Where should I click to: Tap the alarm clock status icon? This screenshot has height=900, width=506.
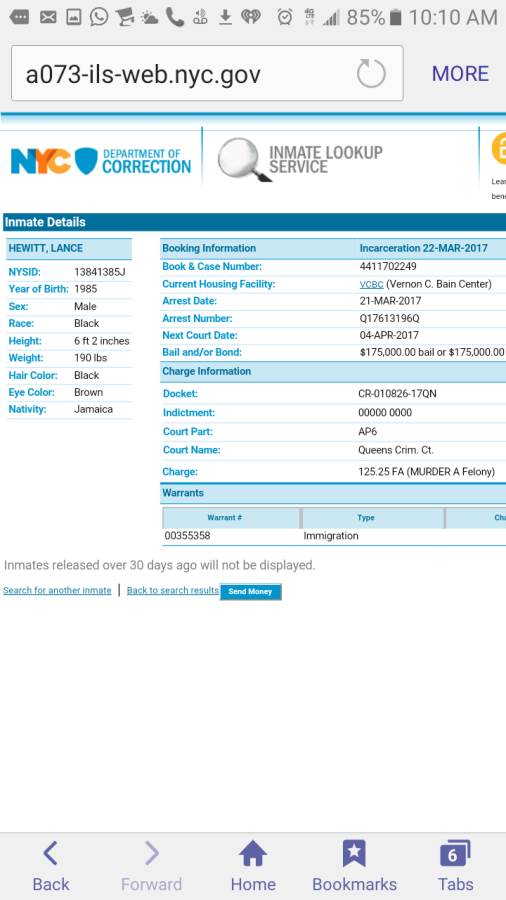285,18
